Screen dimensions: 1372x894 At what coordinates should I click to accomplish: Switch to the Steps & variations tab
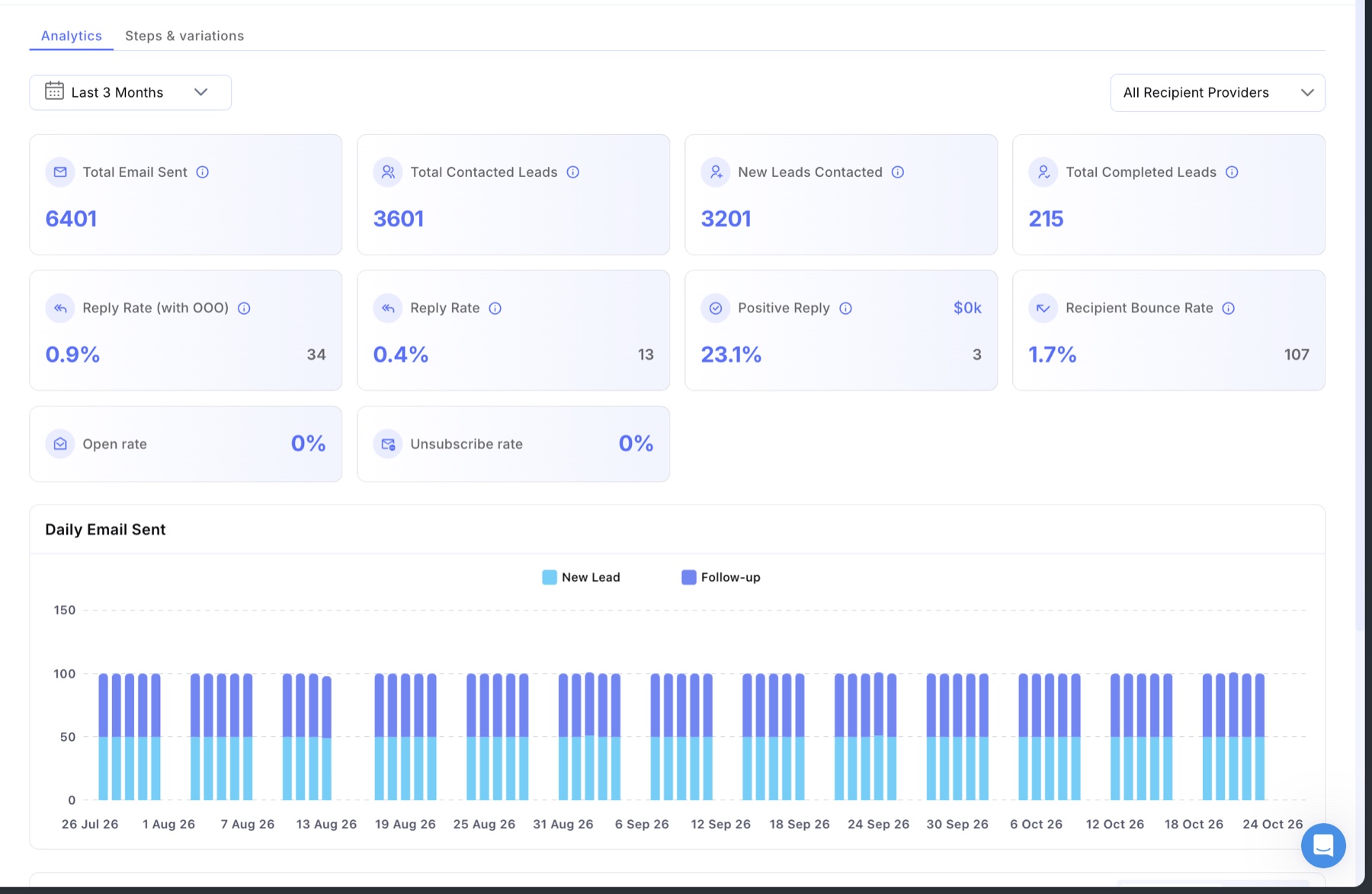[184, 36]
